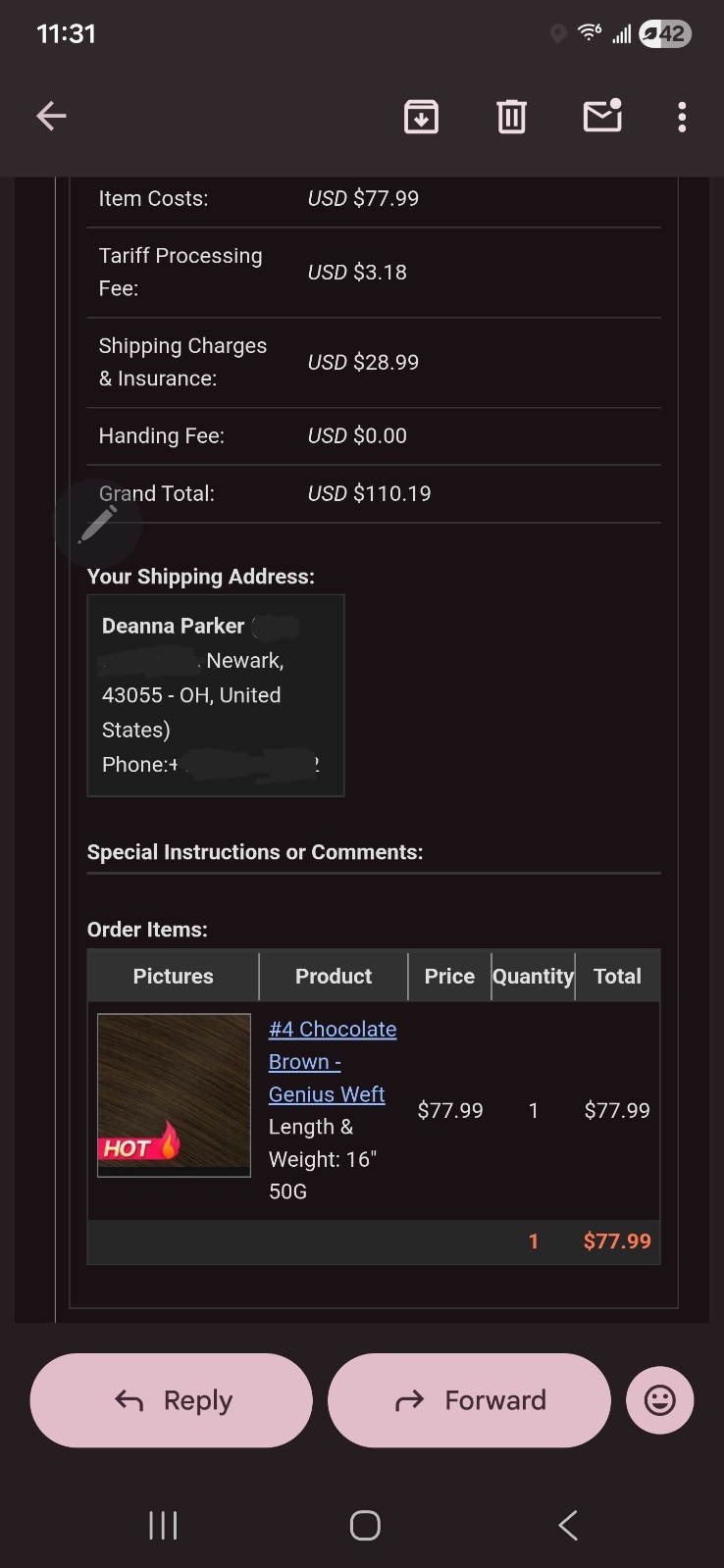Tap the Grand Total amount USD $110.19
Image resolution: width=724 pixels, height=1568 pixels.
[370, 493]
